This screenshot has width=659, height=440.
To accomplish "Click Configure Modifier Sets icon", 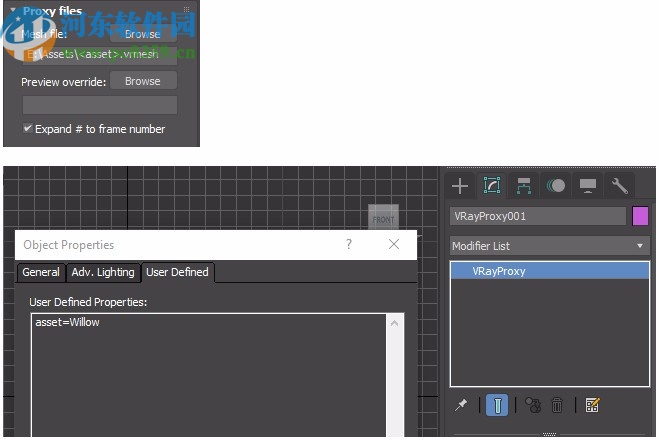I will [x=592, y=405].
